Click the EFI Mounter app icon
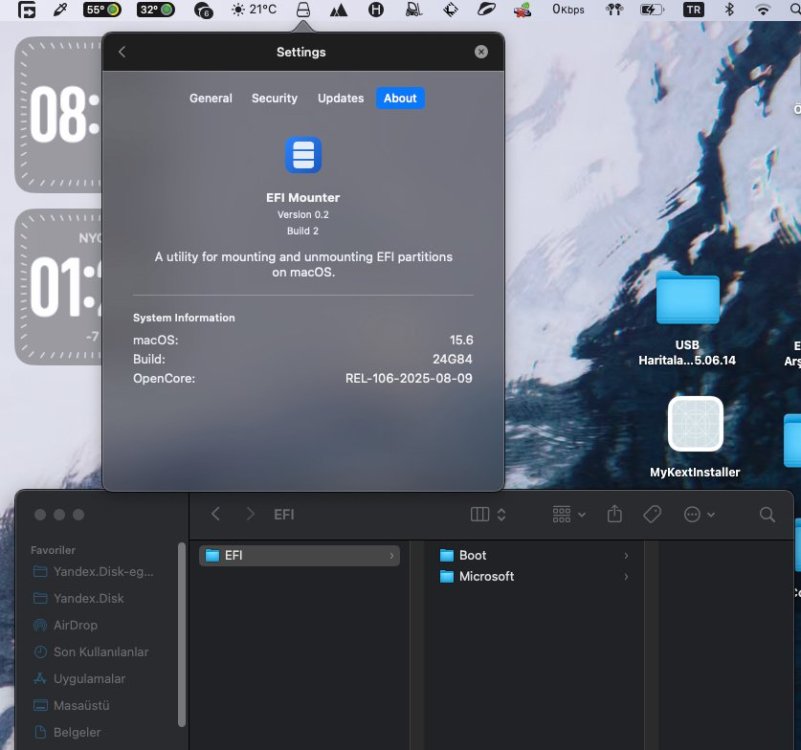Image resolution: width=801 pixels, height=750 pixels. pos(303,155)
